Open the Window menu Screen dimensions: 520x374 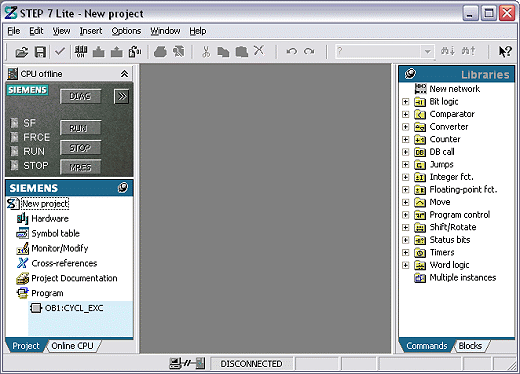pyautogui.click(x=165, y=31)
